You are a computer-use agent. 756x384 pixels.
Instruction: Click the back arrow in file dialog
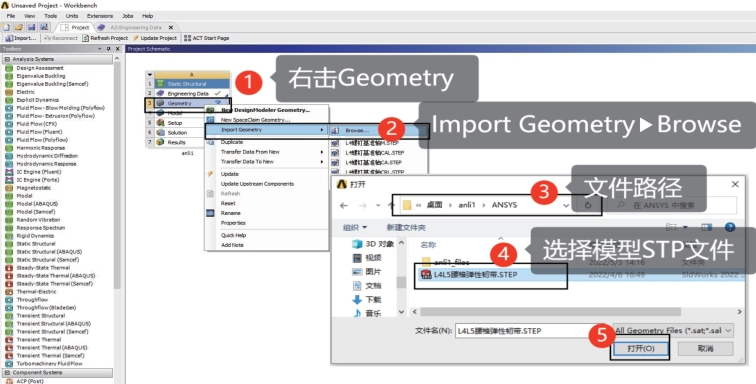[344, 206]
